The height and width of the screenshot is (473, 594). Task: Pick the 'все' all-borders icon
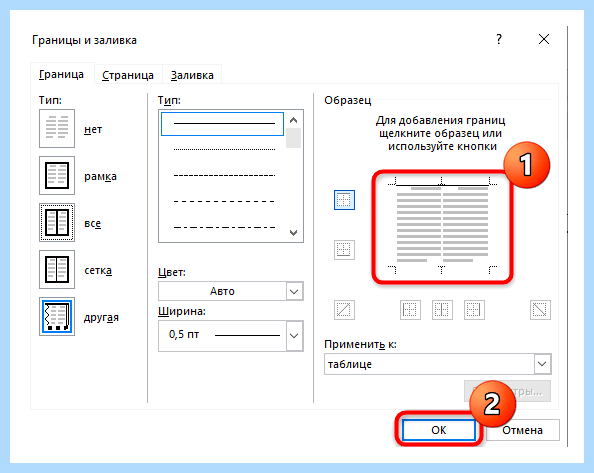click(57, 222)
